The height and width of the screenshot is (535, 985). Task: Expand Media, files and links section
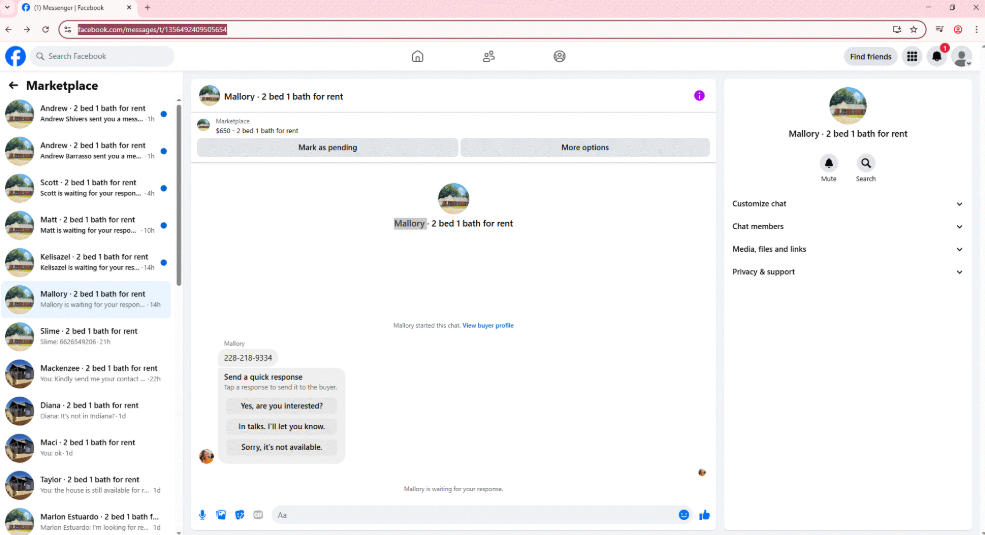847,249
